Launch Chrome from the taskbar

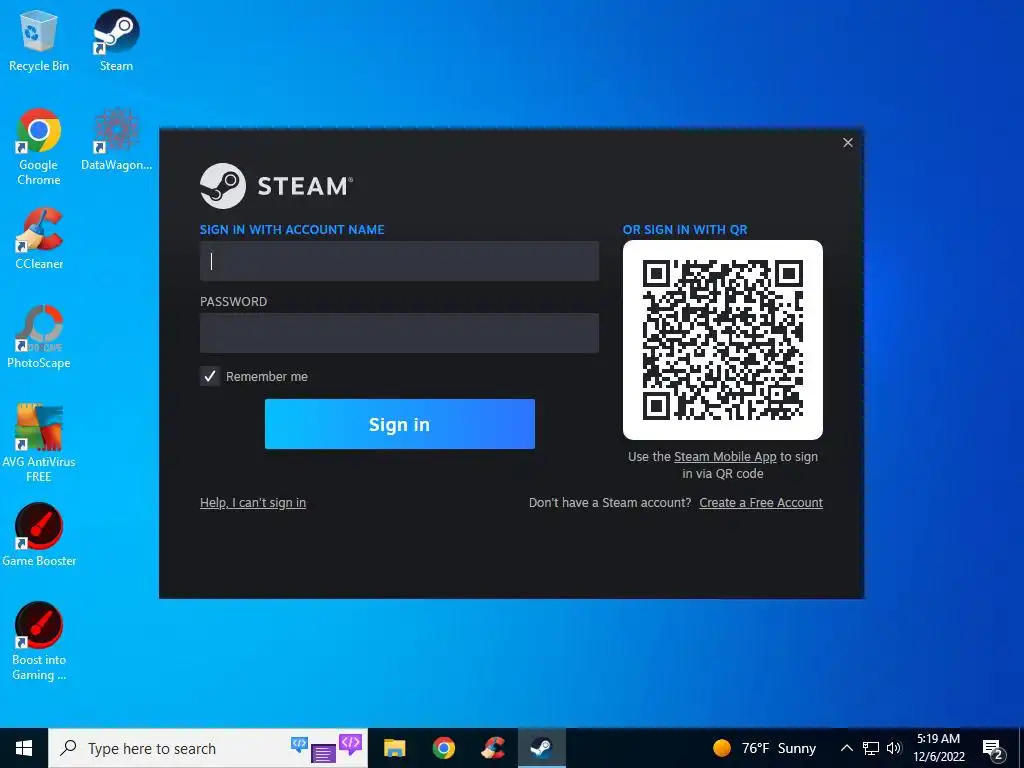click(443, 748)
